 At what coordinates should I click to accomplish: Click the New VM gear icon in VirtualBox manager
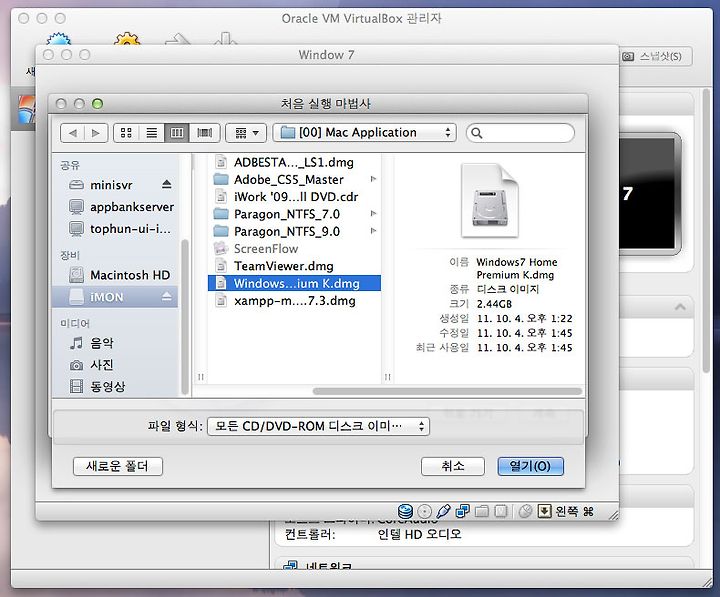[x=58, y=39]
